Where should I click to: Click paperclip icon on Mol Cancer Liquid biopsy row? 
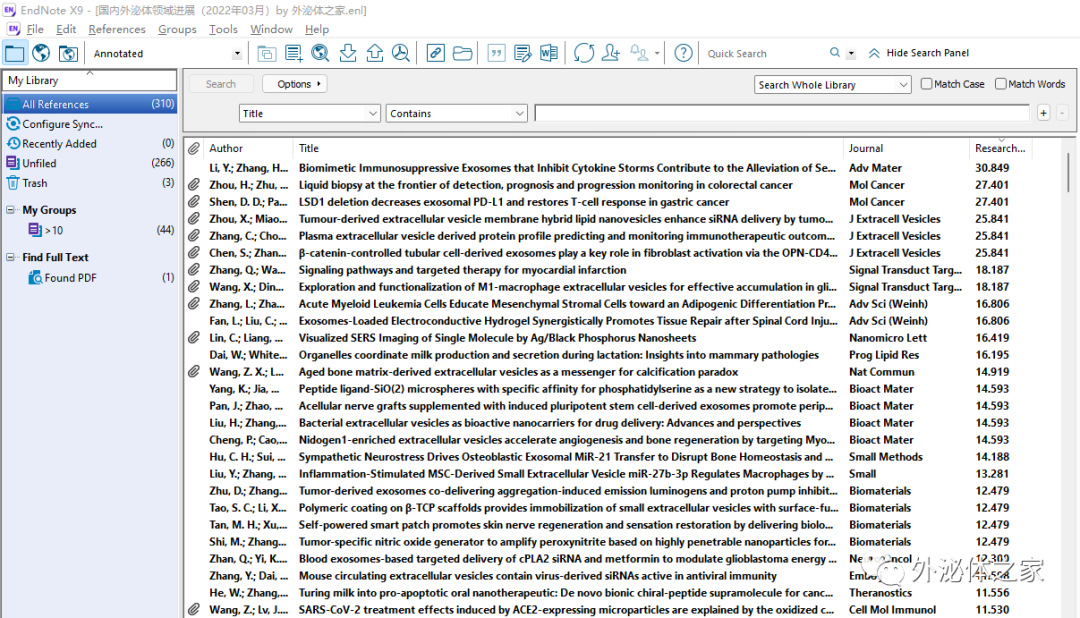(194, 185)
